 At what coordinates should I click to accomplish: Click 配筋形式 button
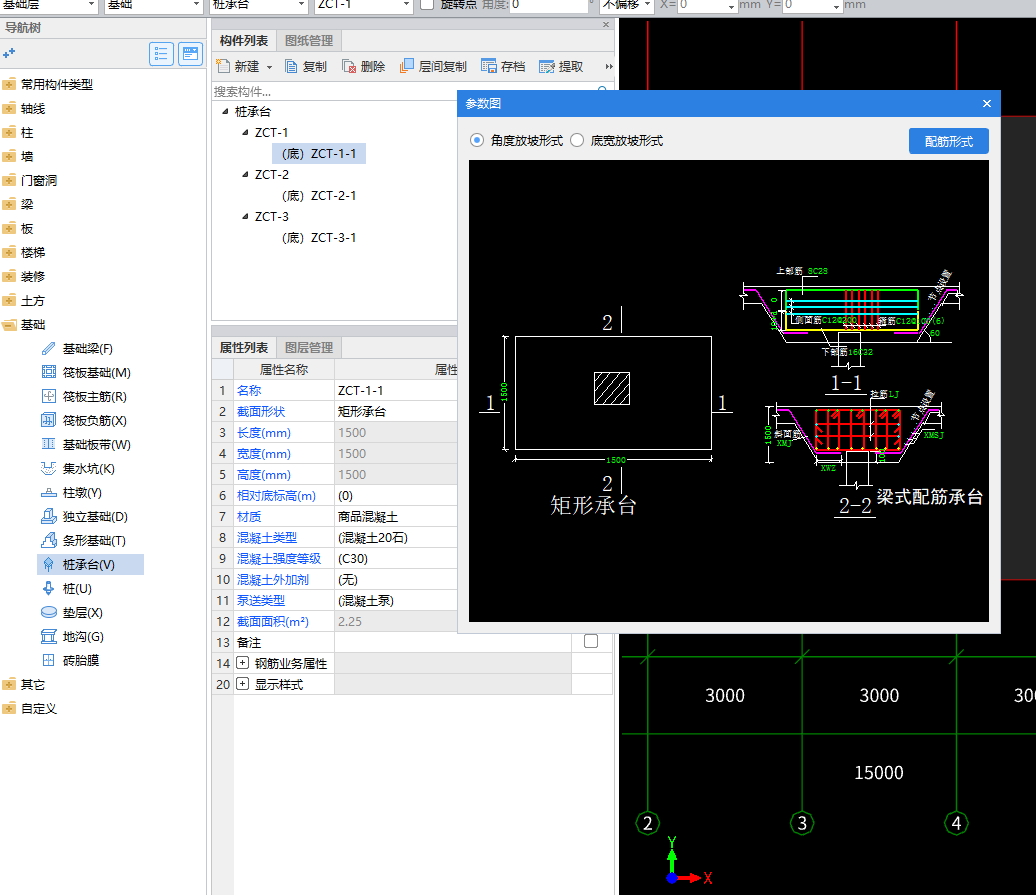949,141
